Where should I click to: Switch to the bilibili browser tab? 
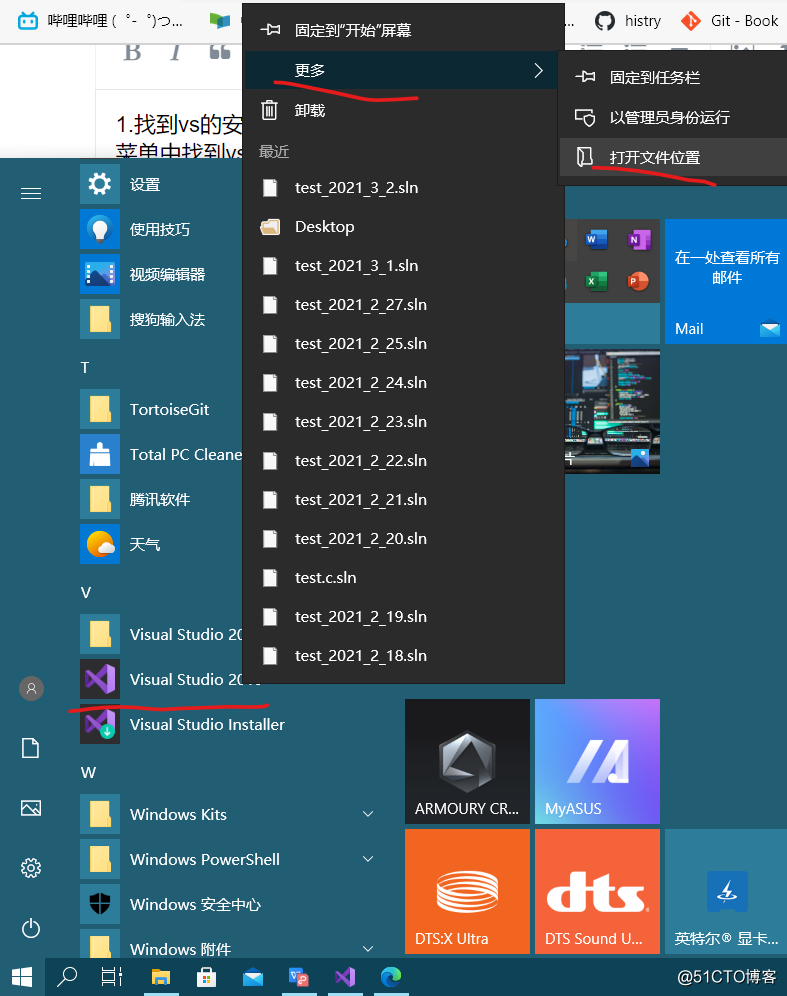pyautogui.click(x=102, y=21)
